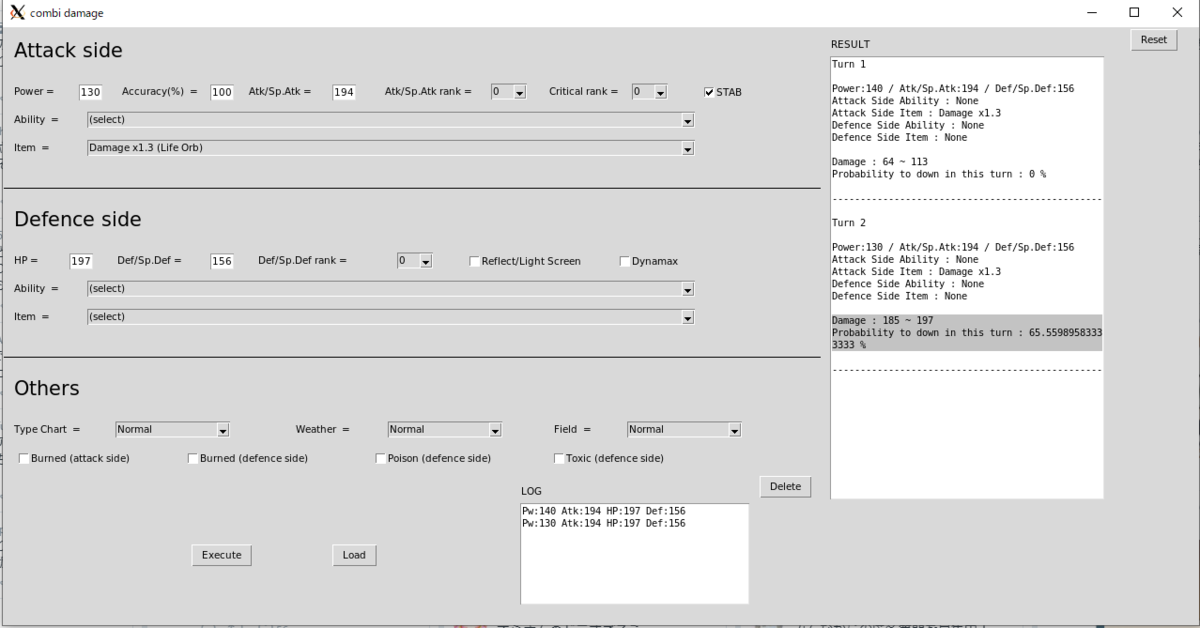Enable the Dynamax checkbox
Viewport: 1200px width, 628px height.
624,261
